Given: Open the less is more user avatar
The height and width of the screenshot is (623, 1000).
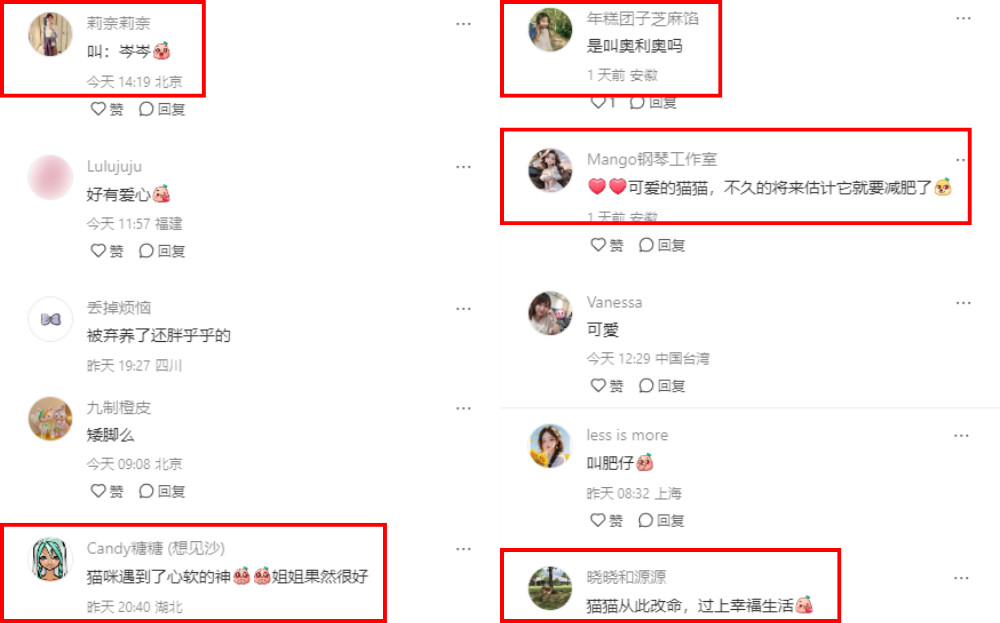Looking at the screenshot, I should click(550, 446).
